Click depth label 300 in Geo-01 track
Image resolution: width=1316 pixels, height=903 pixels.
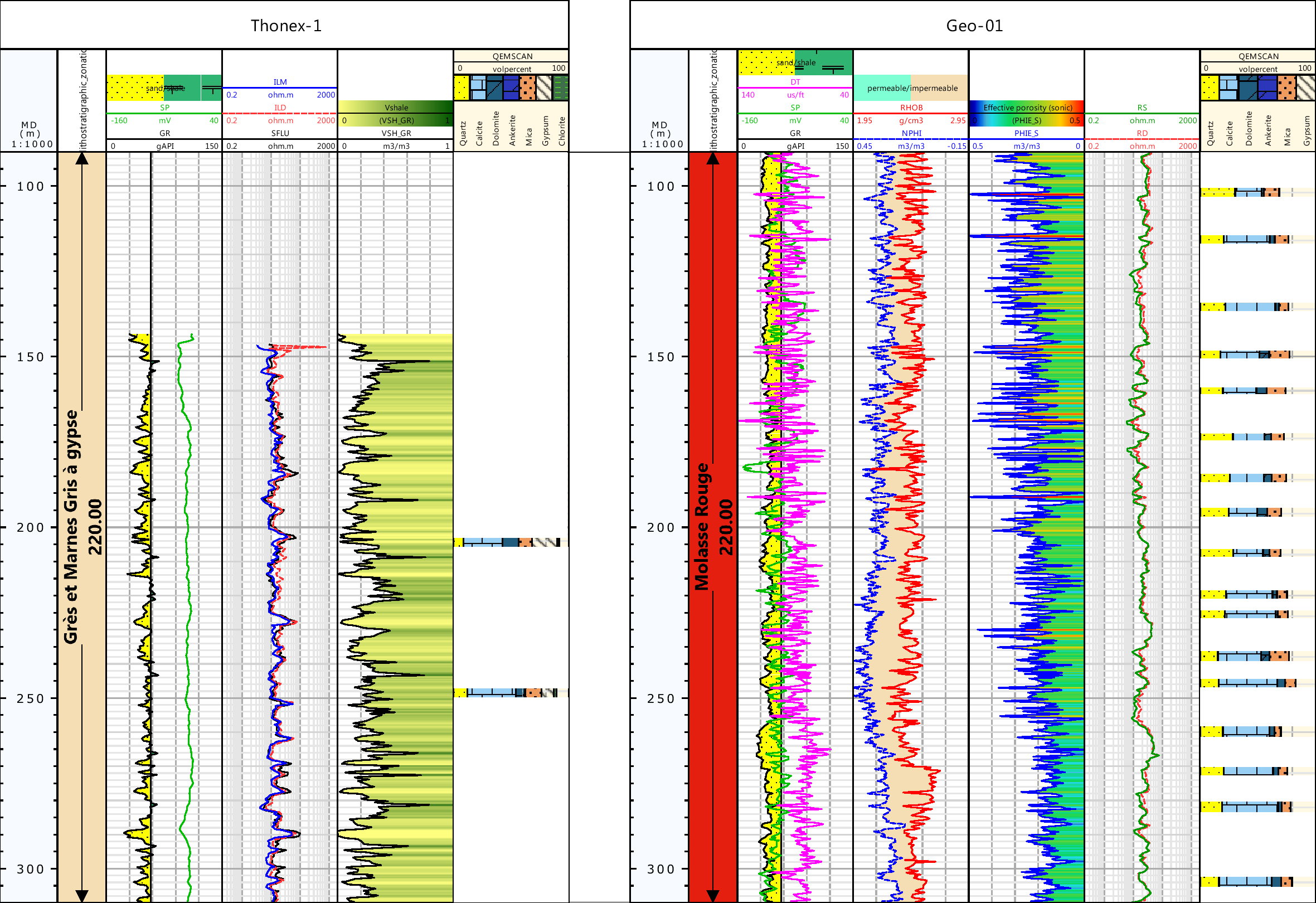point(661,868)
